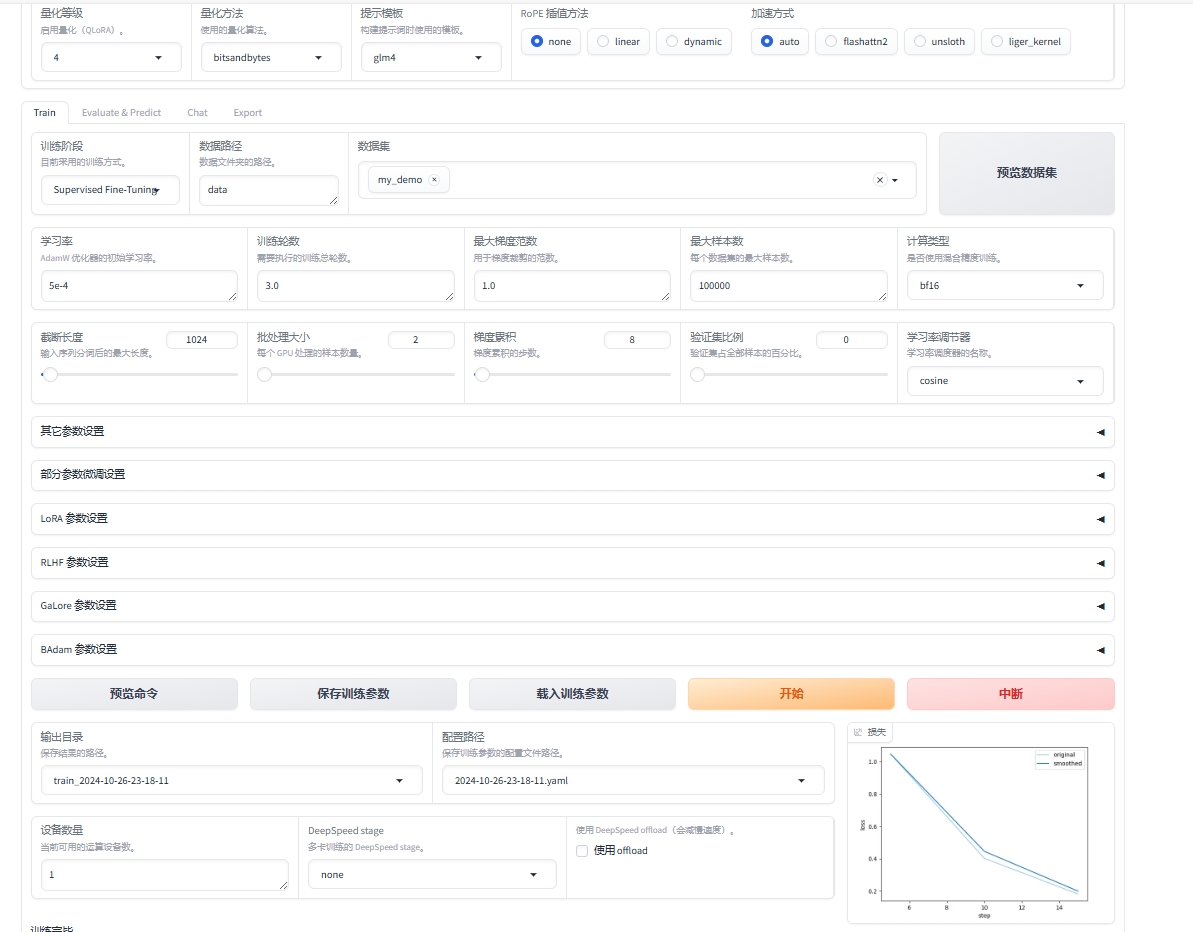Expand the LoRA 参数设置 section arrow
The height and width of the screenshot is (932, 1193).
pyautogui.click(x=1100, y=519)
